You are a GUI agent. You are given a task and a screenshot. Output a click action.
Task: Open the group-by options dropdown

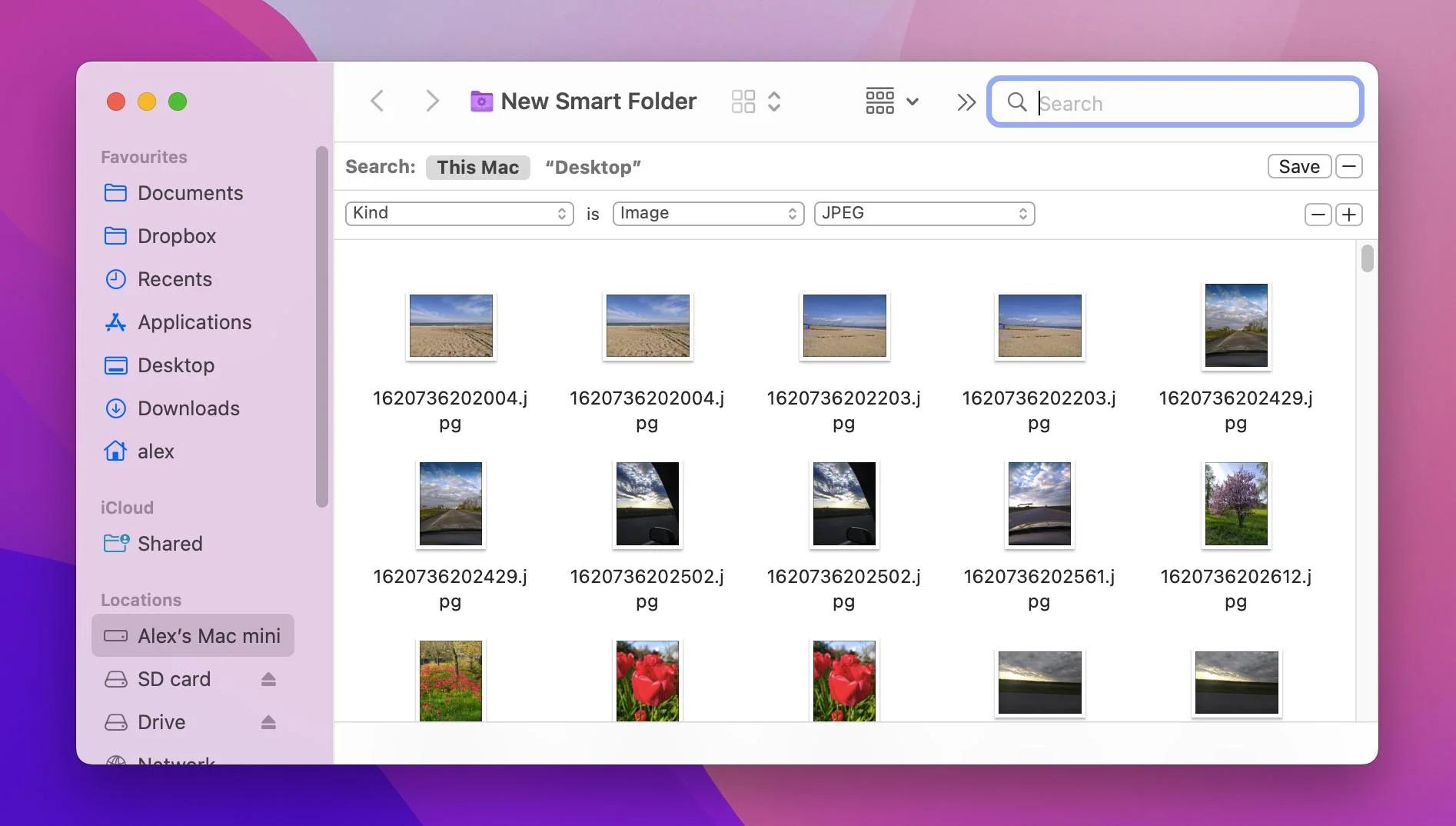click(x=892, y=102)
